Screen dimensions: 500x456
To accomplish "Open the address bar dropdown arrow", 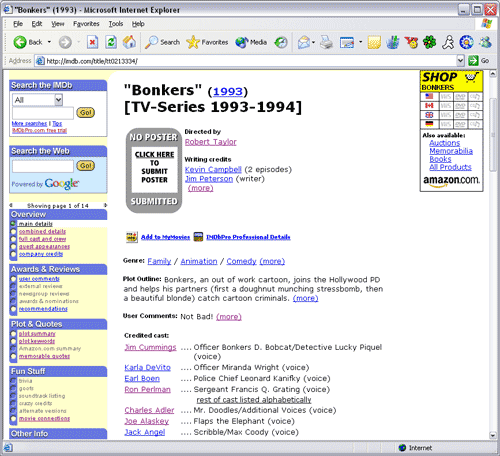I will coord(460,61).
